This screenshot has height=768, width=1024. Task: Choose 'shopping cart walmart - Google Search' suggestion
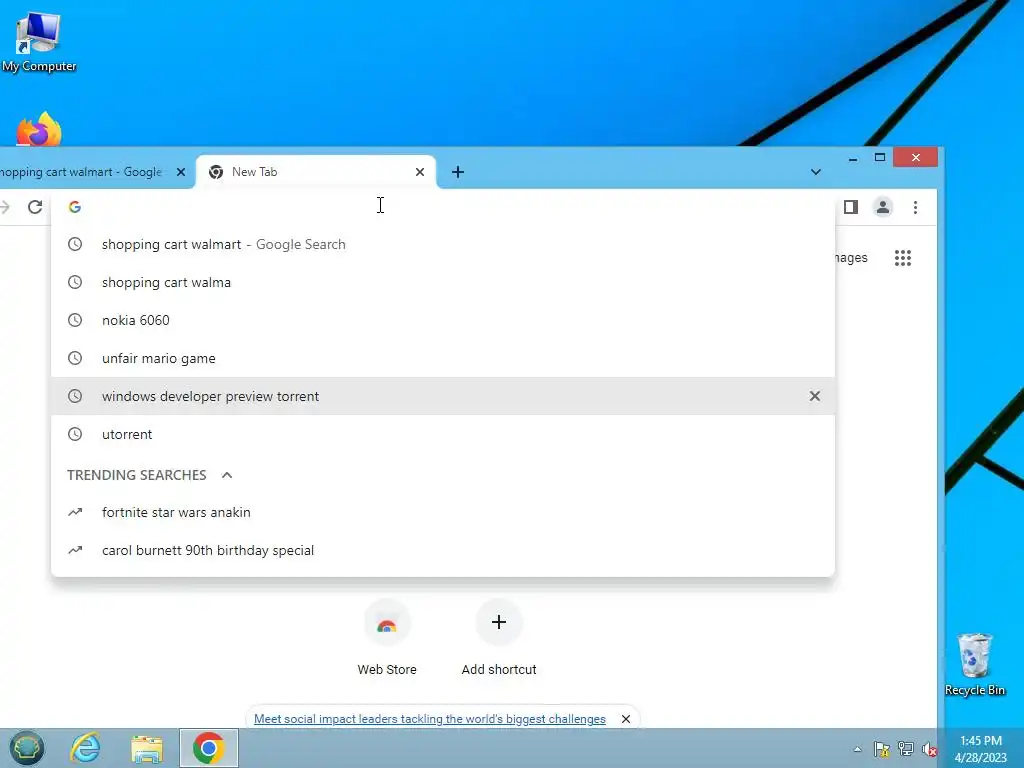[x=443, y=244]
